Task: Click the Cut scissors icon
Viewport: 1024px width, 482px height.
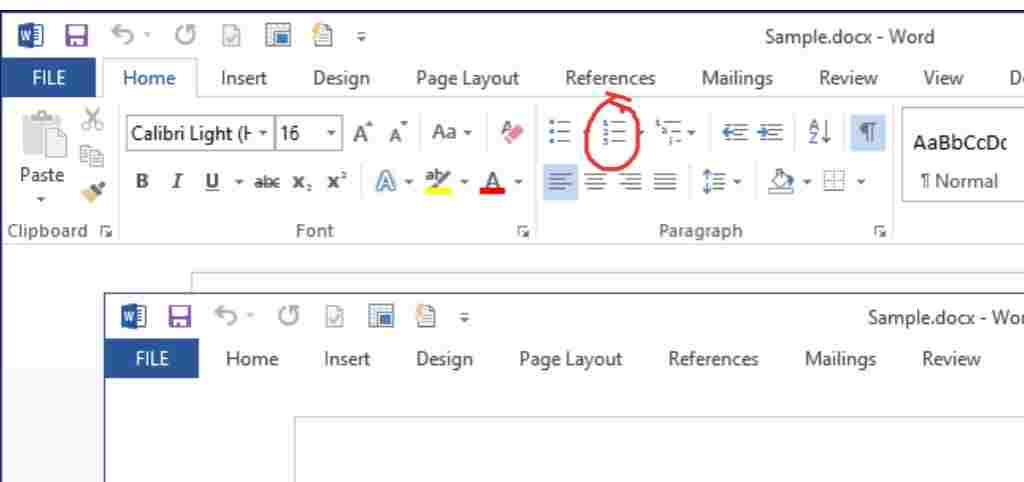Action: (93, 120)
